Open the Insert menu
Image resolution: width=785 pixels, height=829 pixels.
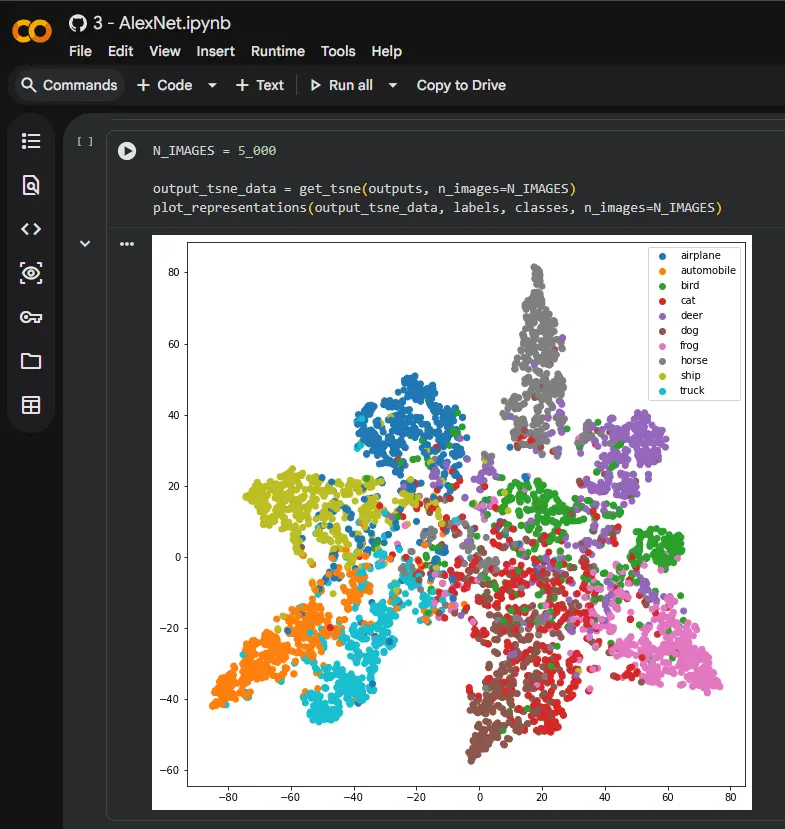tap(215, 51)
